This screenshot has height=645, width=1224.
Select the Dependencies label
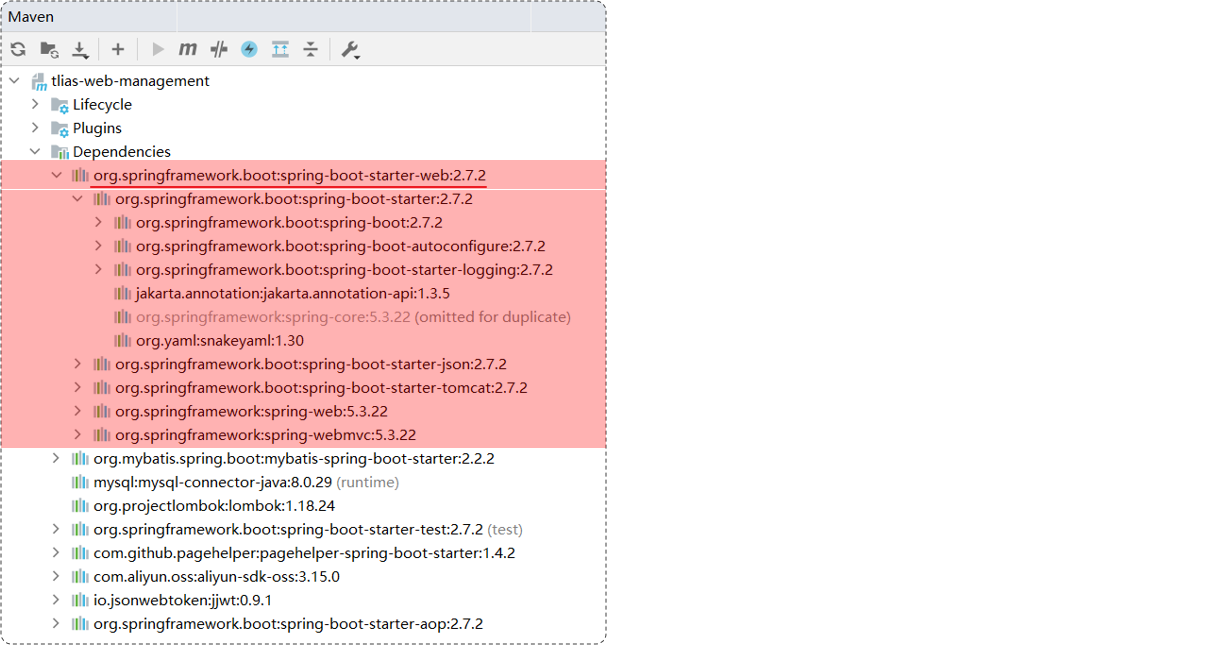(x=122, y=152)
